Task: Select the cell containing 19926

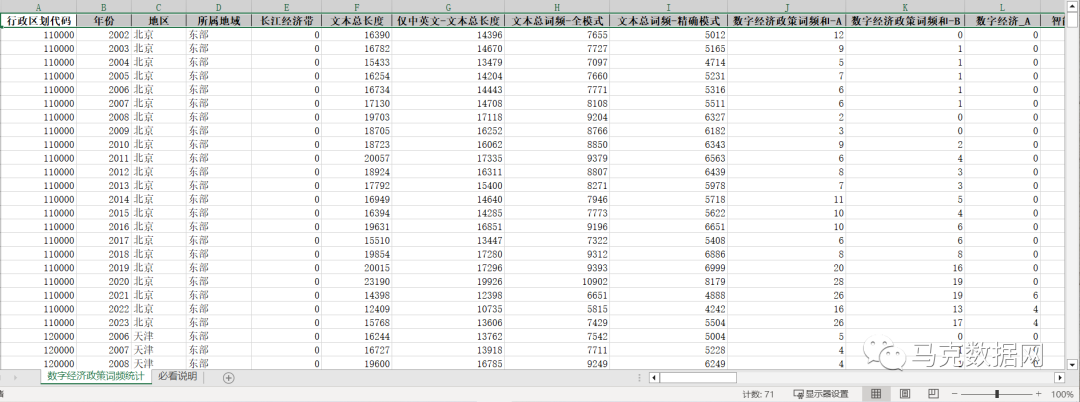Action: [x=448, y=282]
